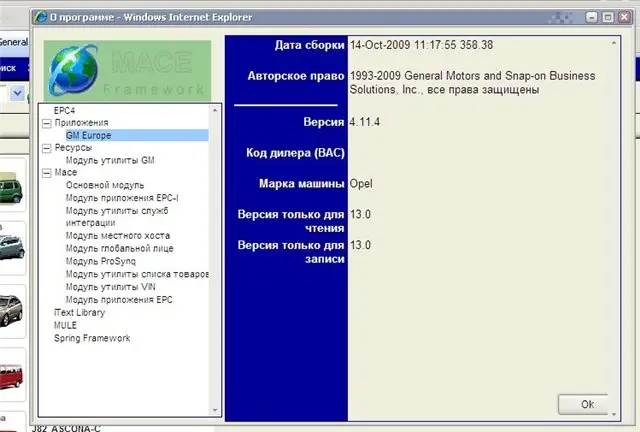Click tree panel scroll down arrow
The width and height of the screenshot is (640, 432).
215,411
